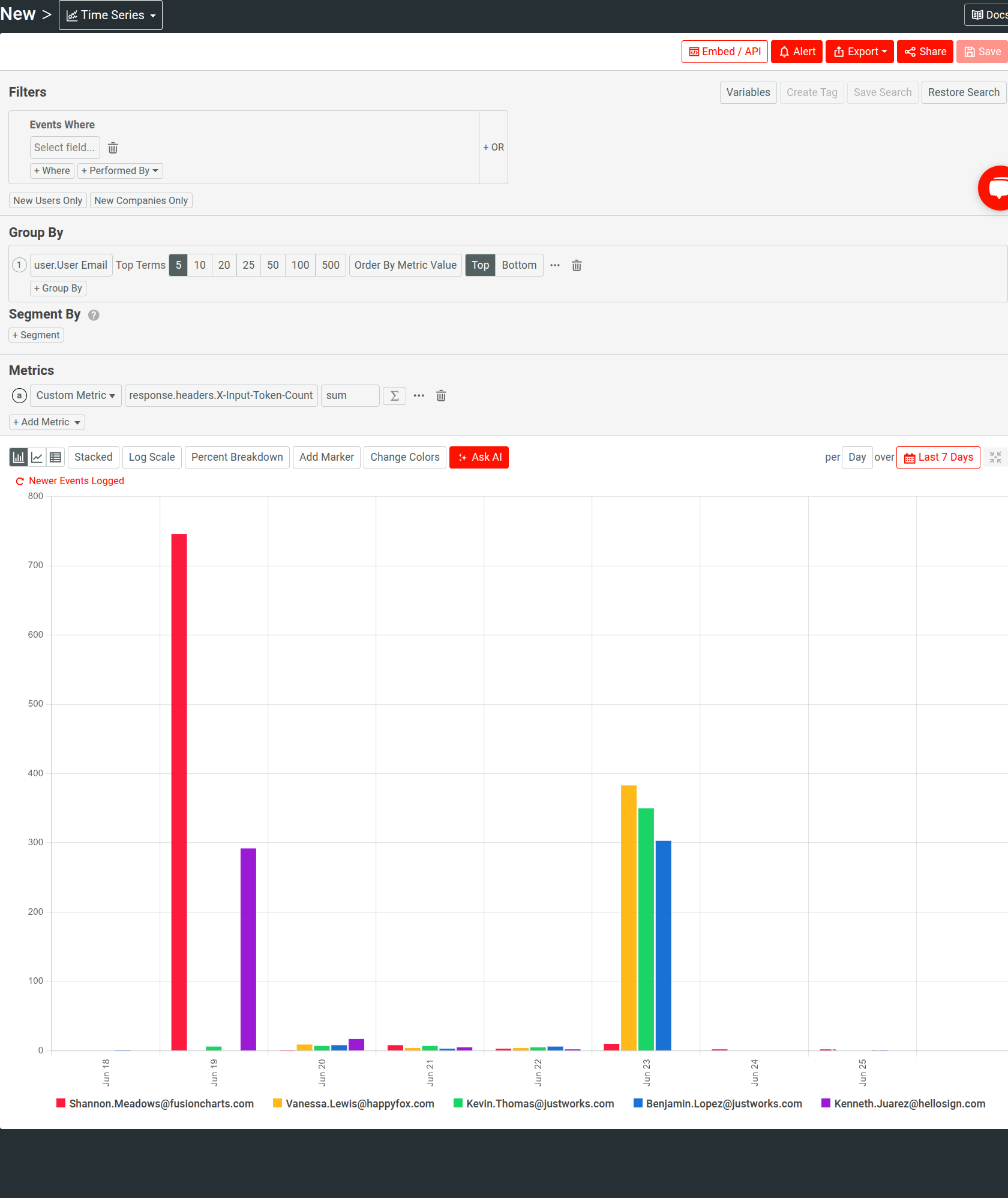Remove the metric using its trash icon
Image resolution: width=1008 pixels, height=1198 pixels.
coord(441,395)
